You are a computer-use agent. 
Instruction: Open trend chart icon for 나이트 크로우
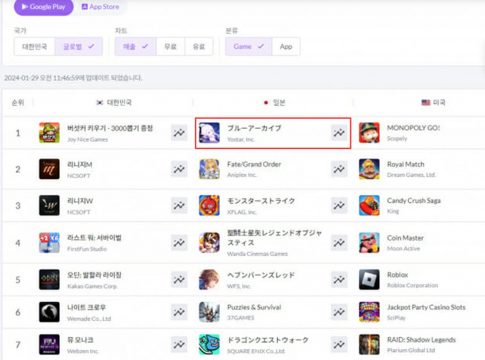(x=179, y=312)
